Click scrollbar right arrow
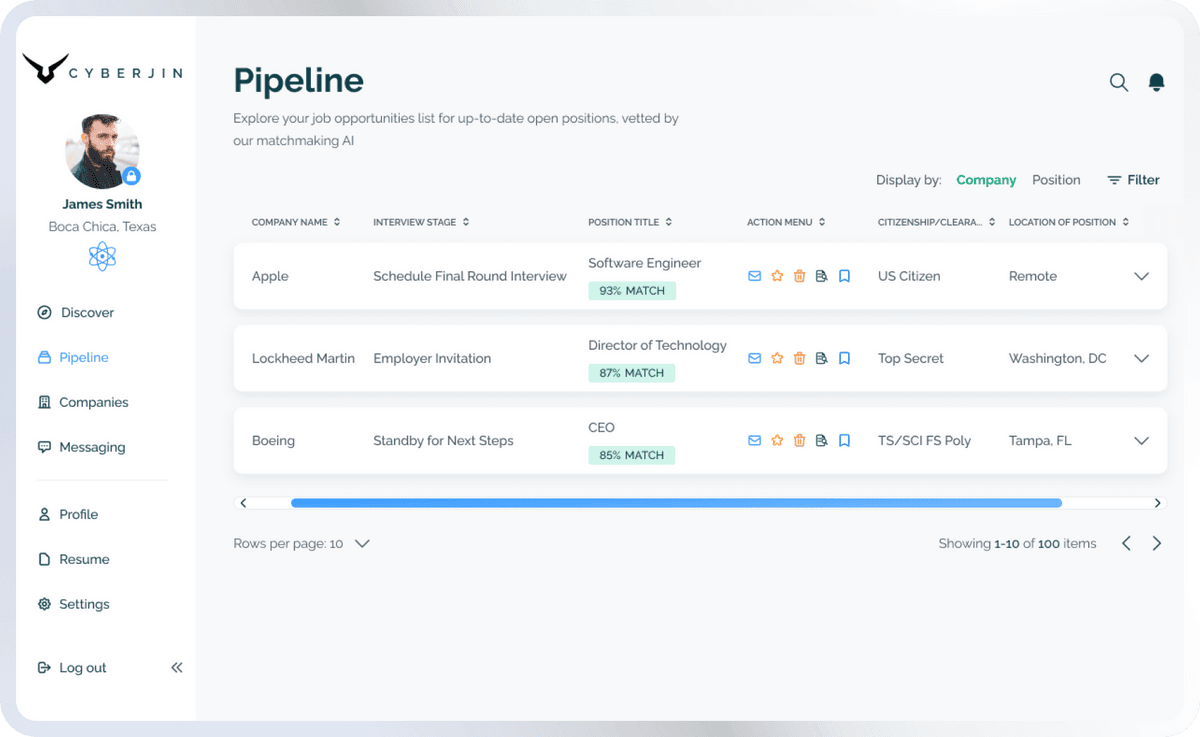This screenshot has height=737, width=1200. coord(1158,503)
